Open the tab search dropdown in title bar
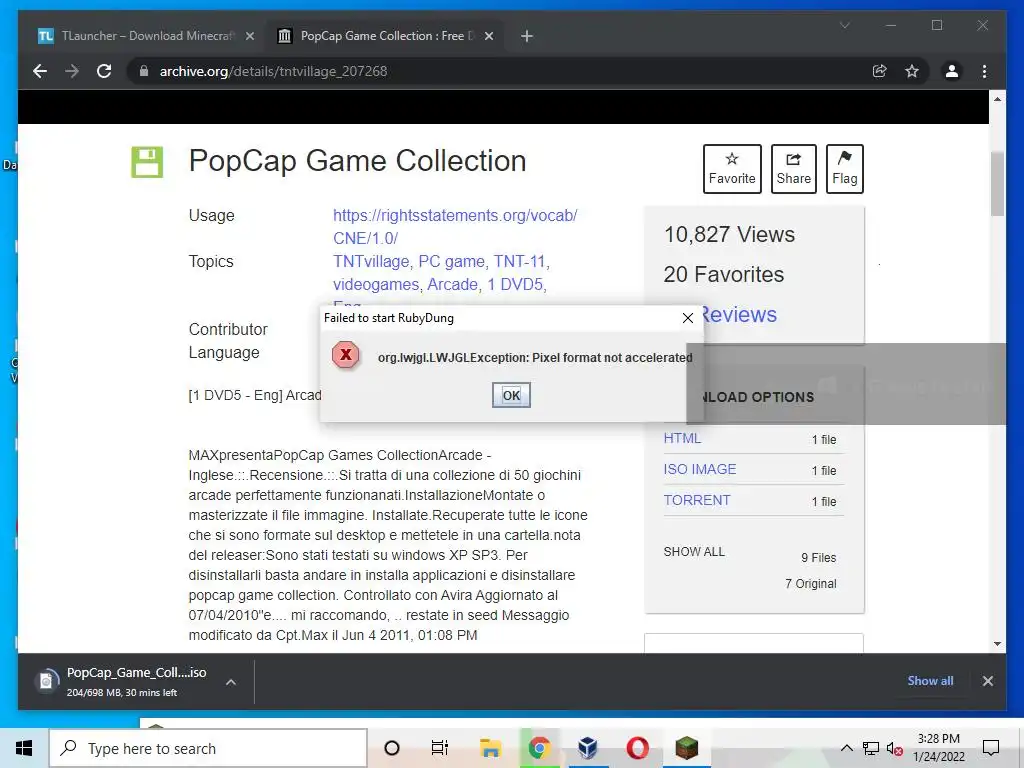Viewport: 1024px width, 768px height. (844, 25)
